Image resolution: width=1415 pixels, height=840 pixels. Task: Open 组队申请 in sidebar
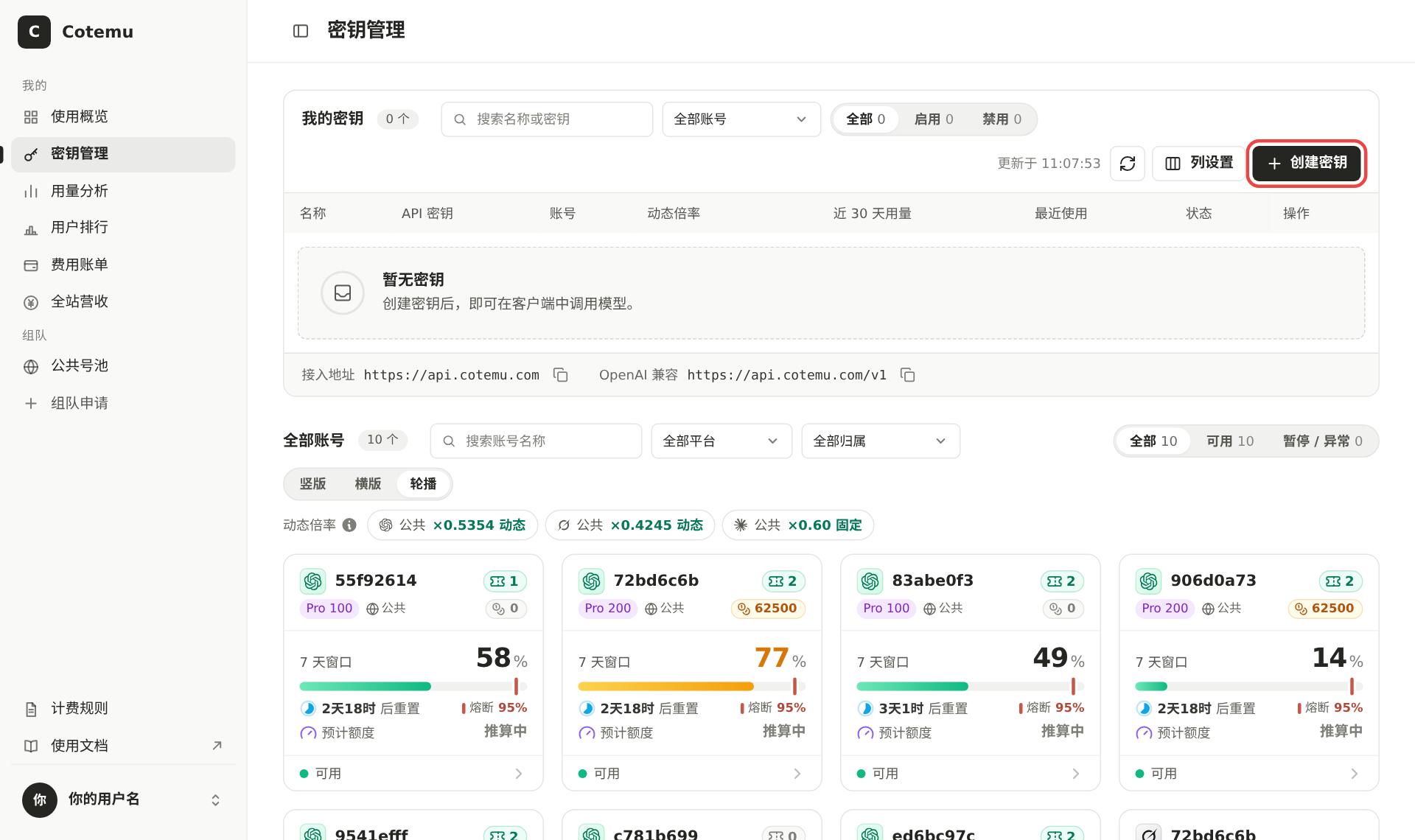coord(123,404)
